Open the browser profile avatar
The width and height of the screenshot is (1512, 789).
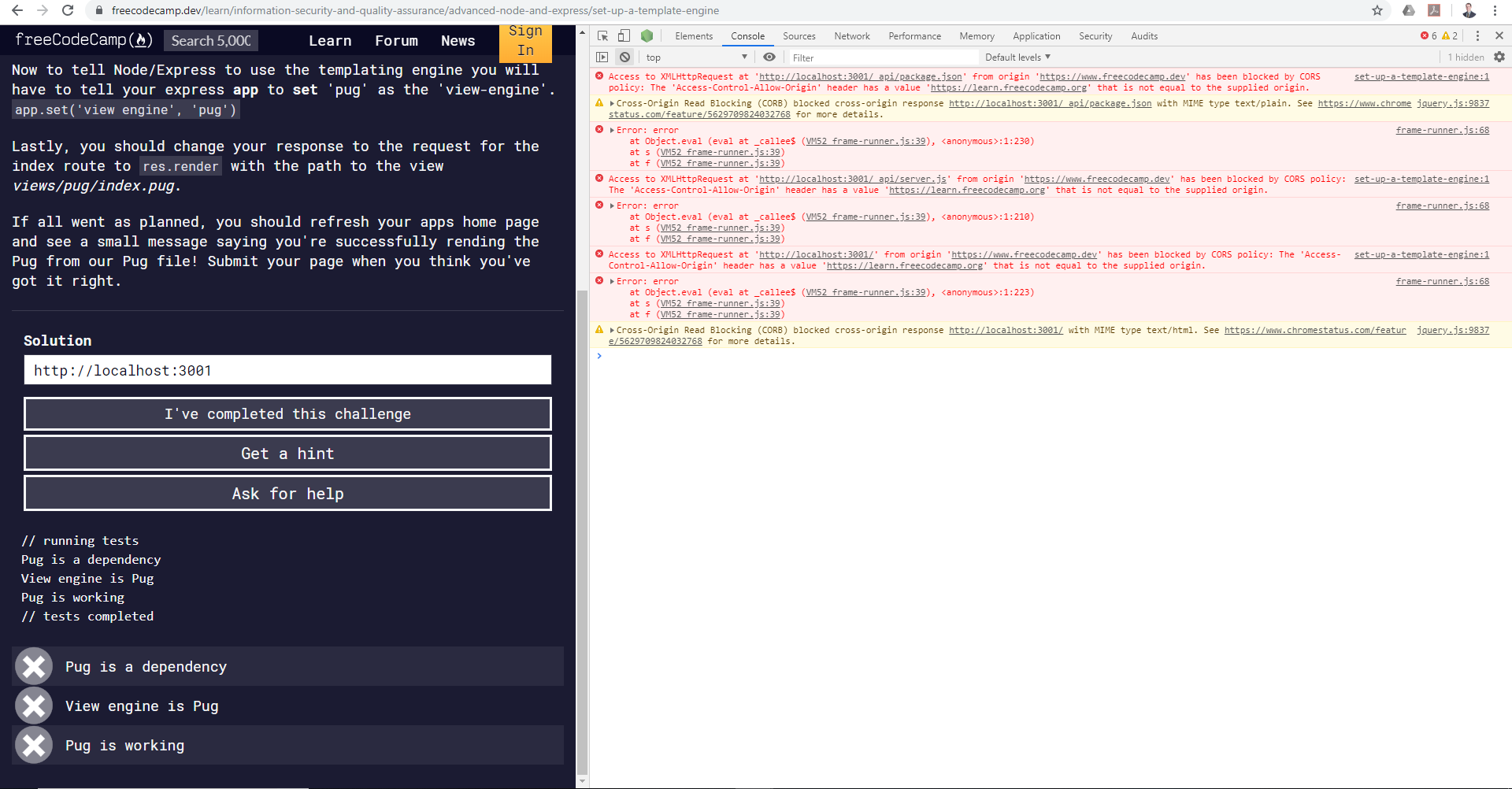(1469, 10)
